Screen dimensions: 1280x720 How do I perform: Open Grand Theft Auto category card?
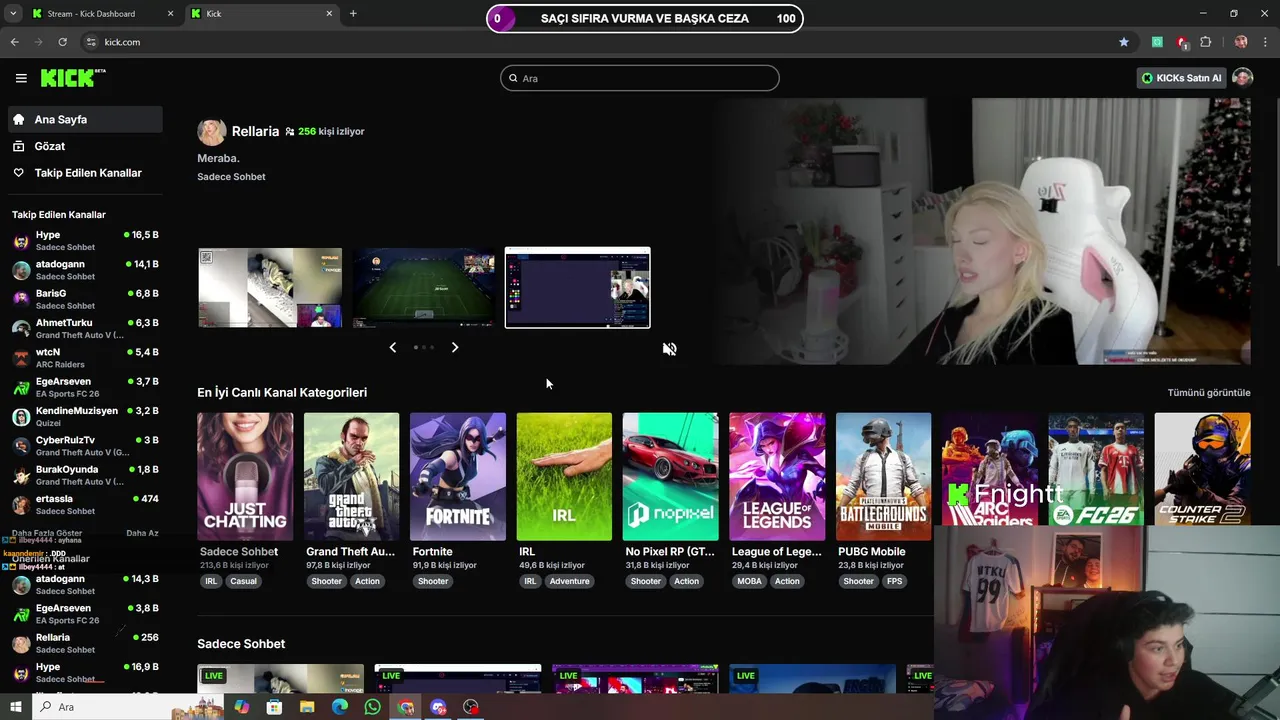351,477
